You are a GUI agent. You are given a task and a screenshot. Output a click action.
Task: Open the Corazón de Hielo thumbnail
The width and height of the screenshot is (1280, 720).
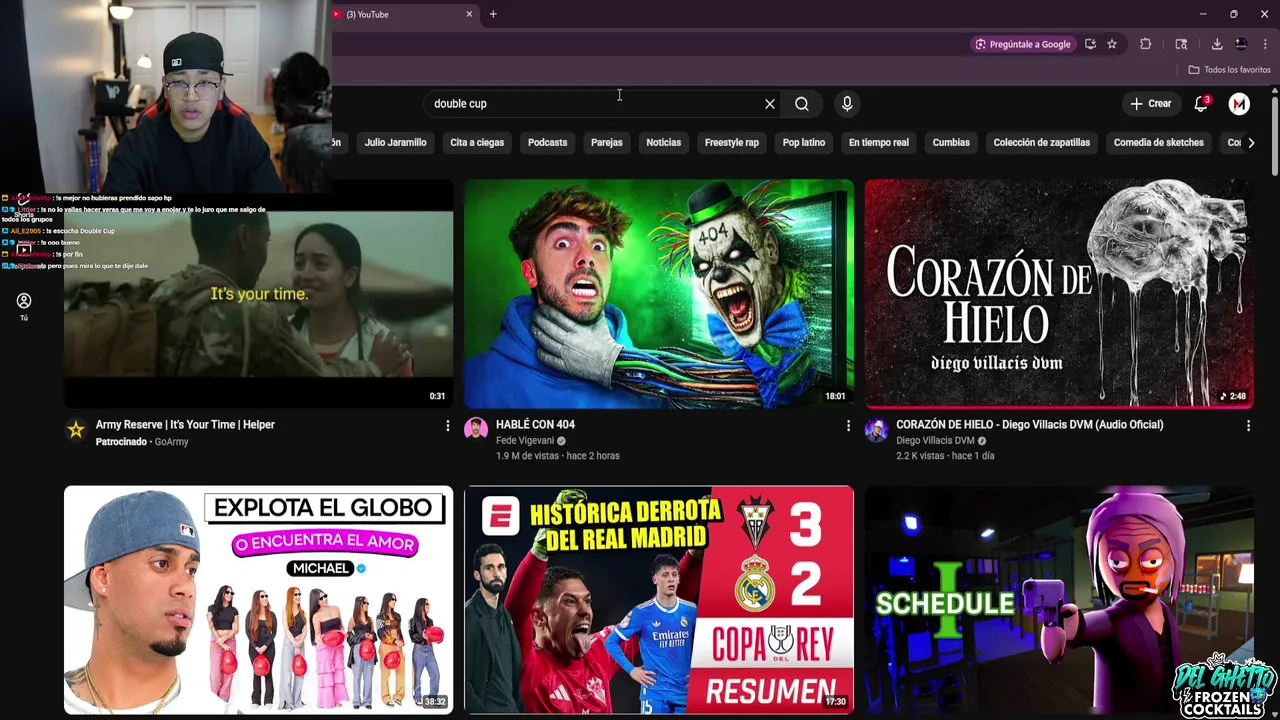[1059, 293]
